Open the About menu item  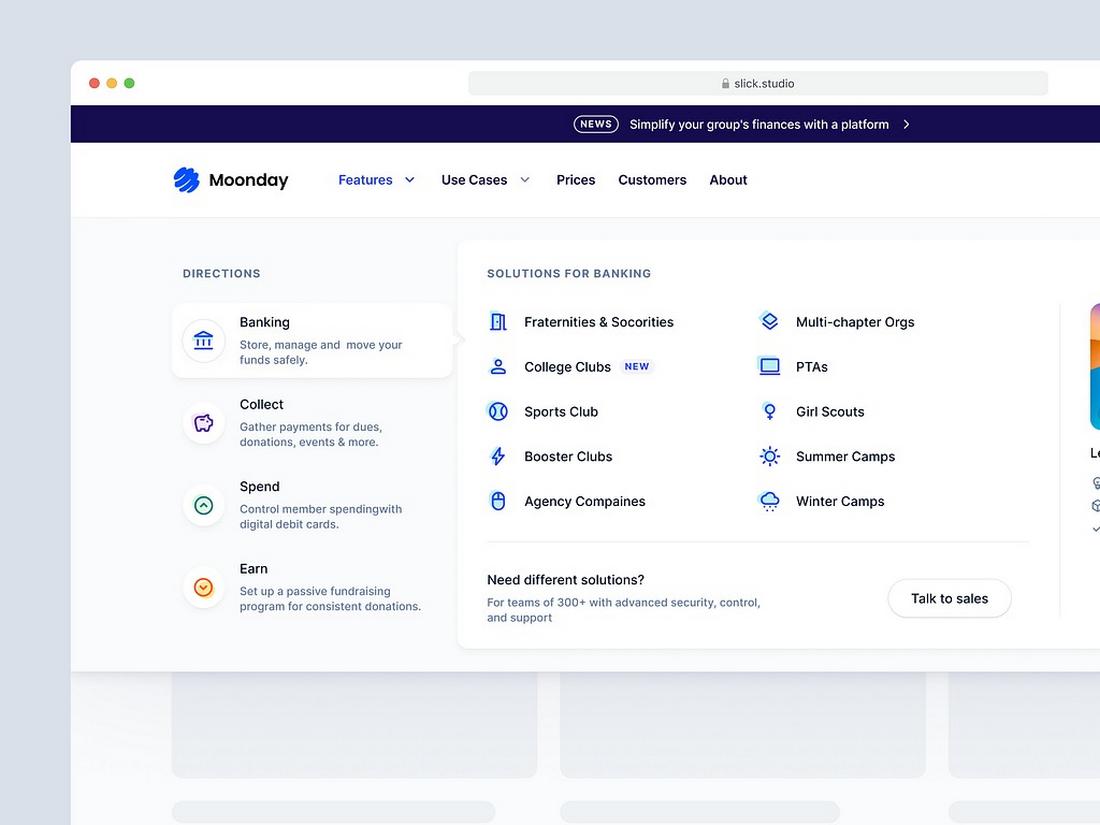(x=728, y=180)
